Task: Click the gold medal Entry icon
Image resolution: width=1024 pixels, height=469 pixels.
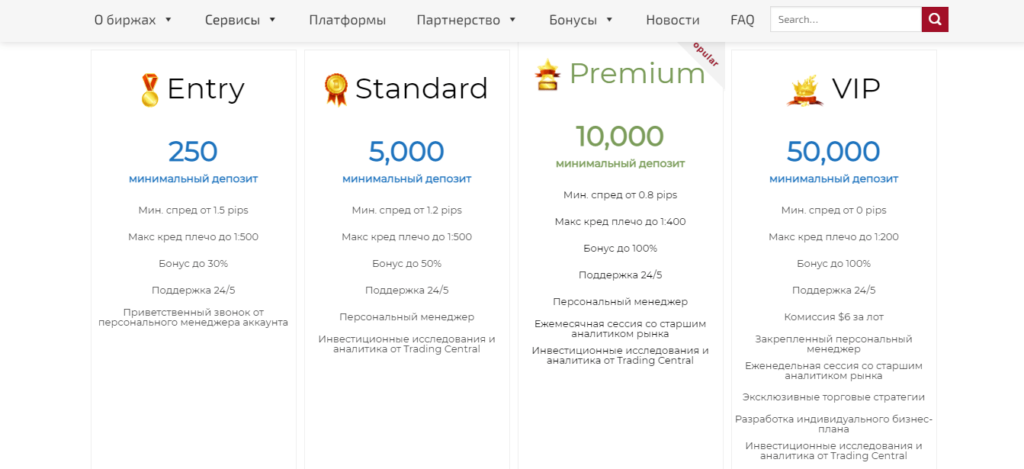Action: click(150, 90)
